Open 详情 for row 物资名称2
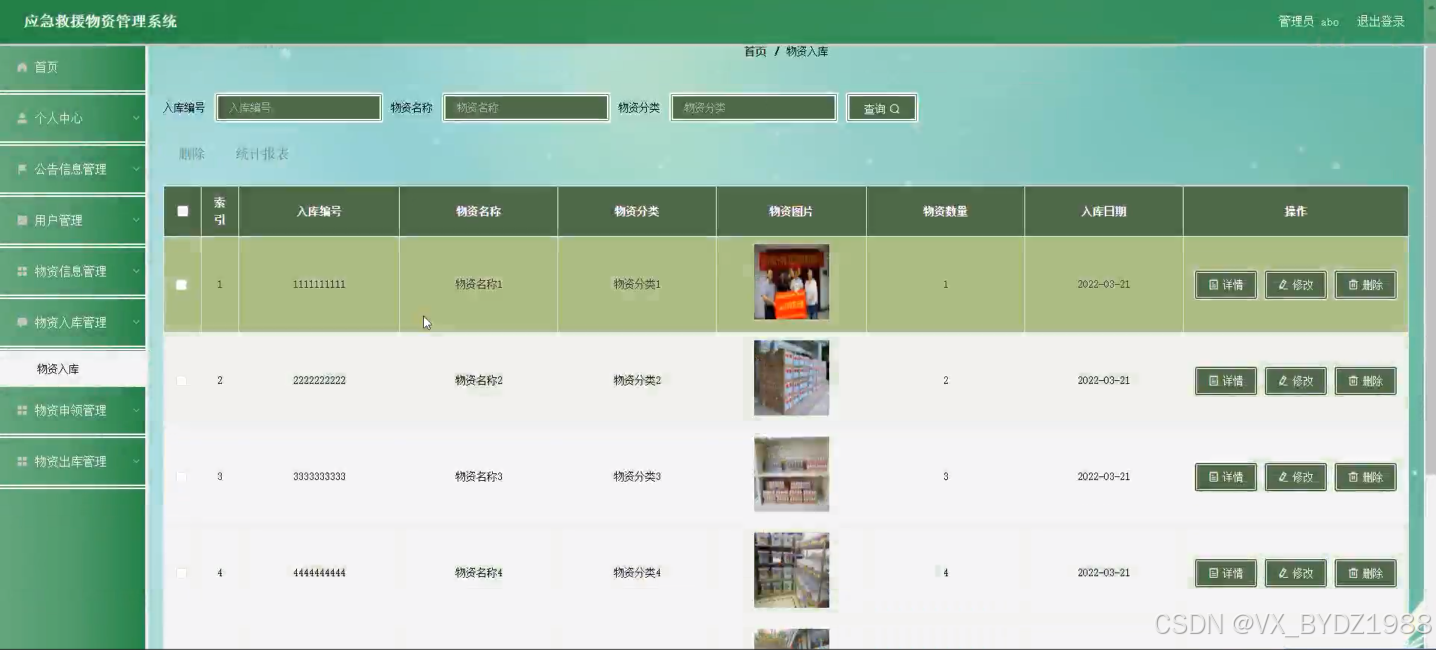 (1226, 381)
